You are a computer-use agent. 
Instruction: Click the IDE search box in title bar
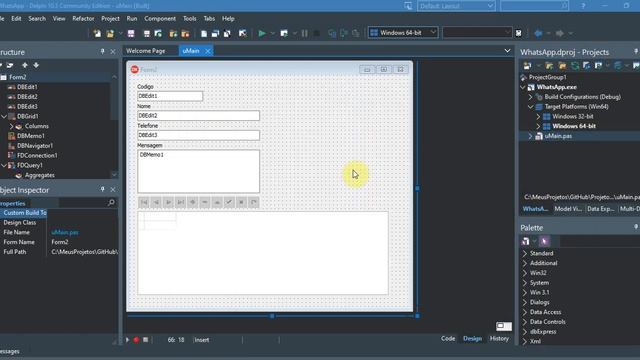[x=534, y=6]
